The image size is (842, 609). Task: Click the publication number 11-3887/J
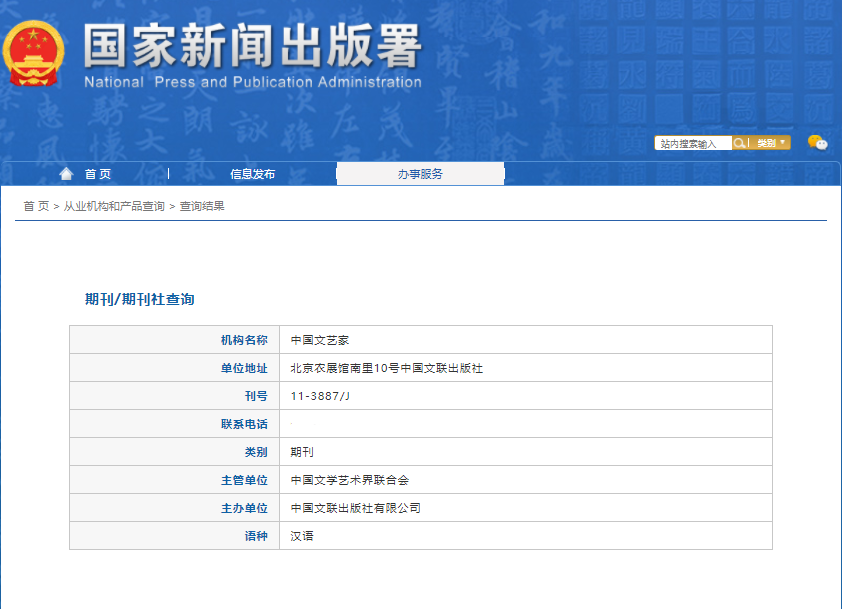[x=320, y=396]
